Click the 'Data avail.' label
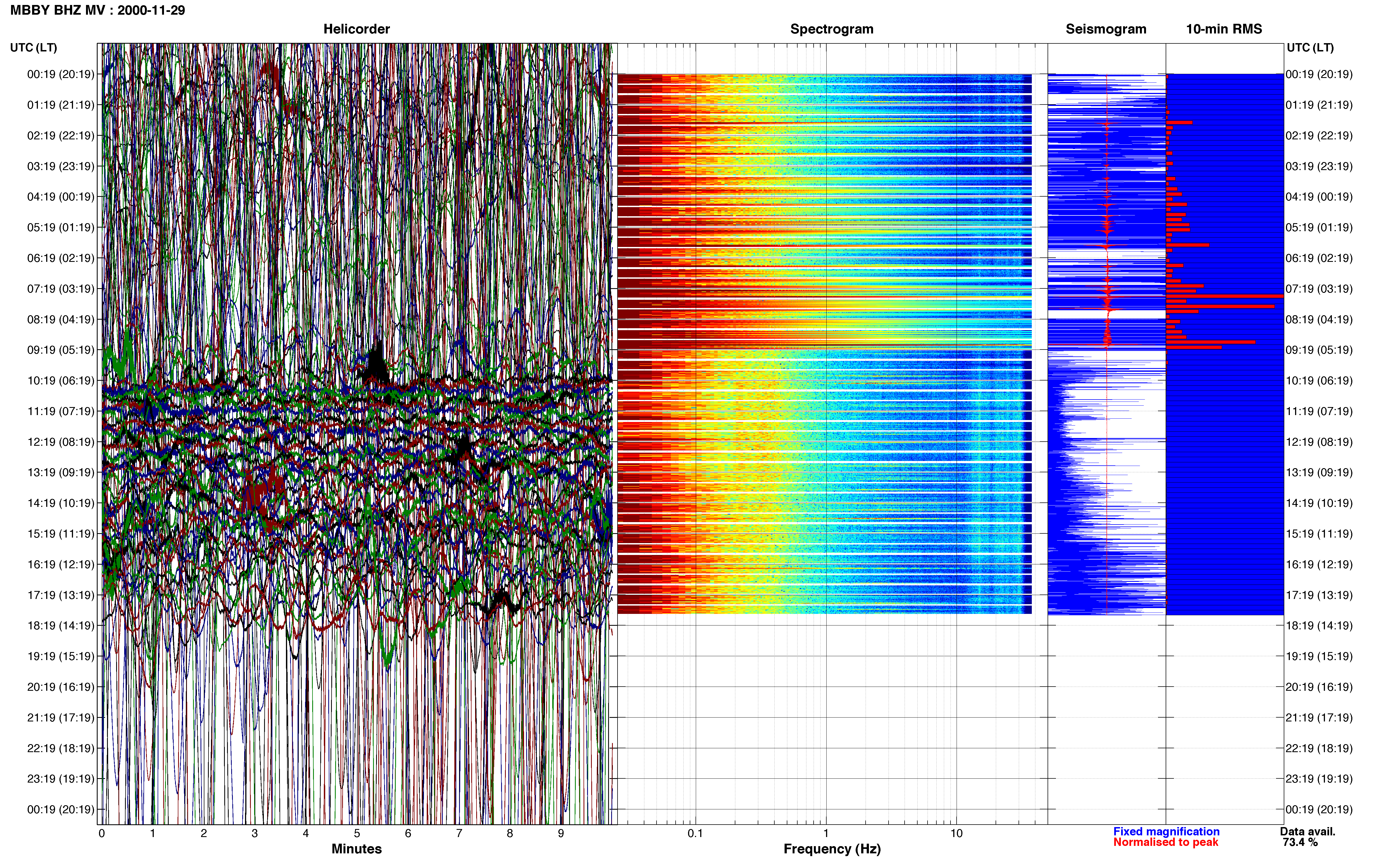 pos(1308,831)
